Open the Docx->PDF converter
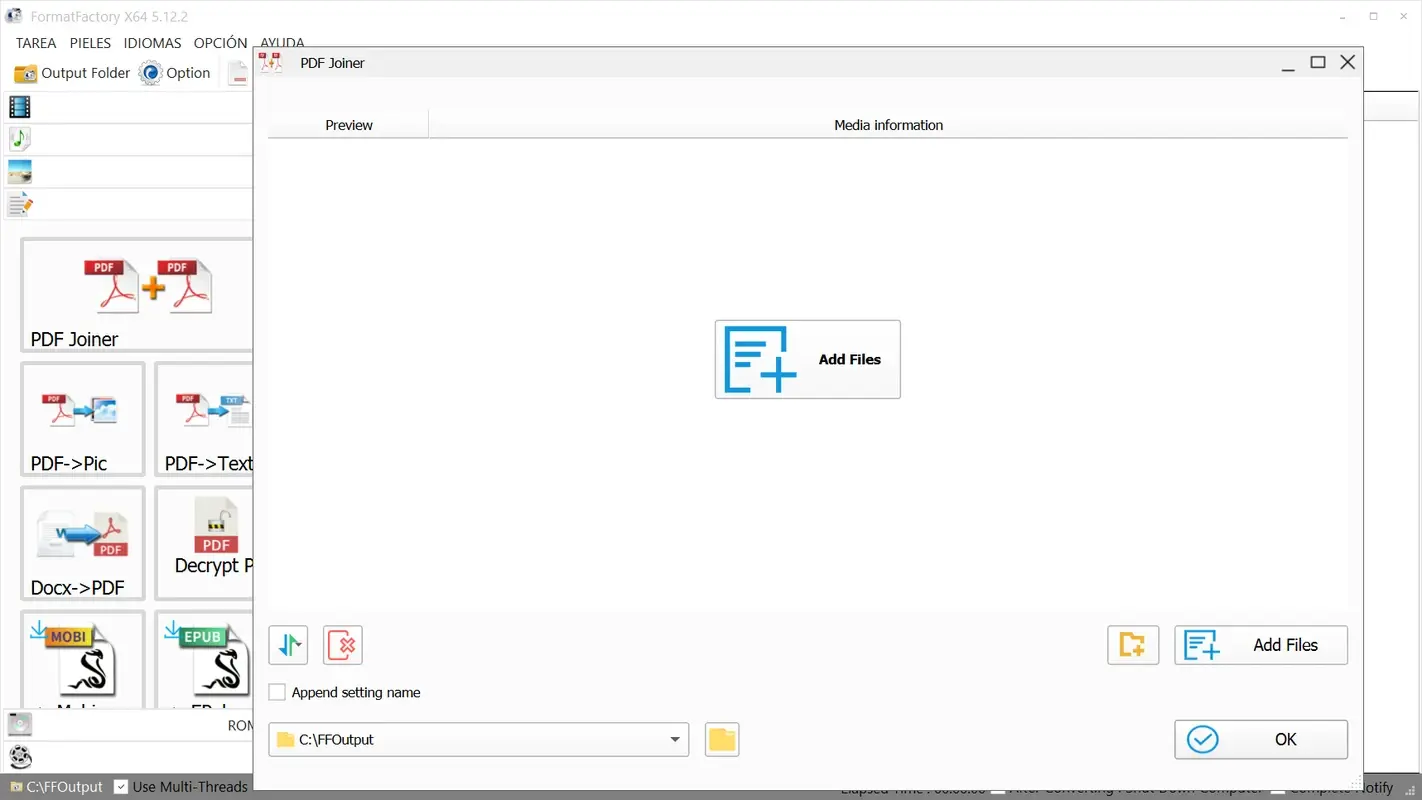Screen dimensions: 1422x800 tap(82, 543)
